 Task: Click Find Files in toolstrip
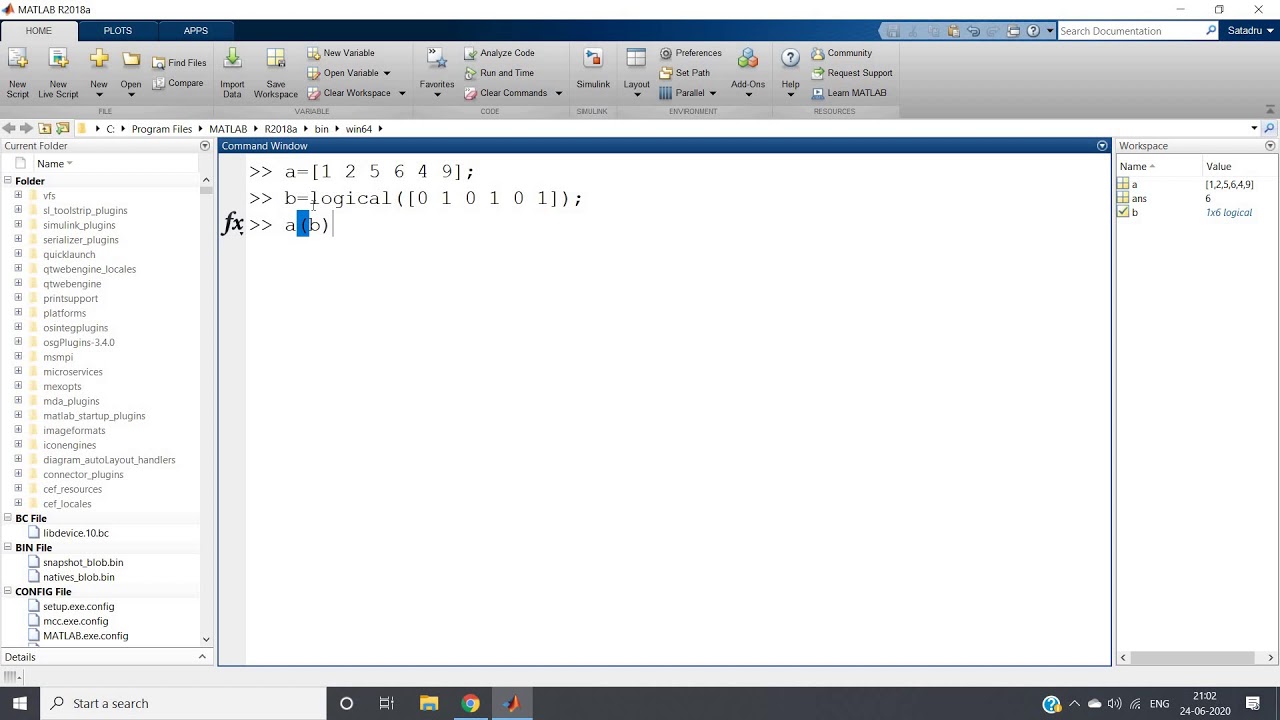click(179, 62)
